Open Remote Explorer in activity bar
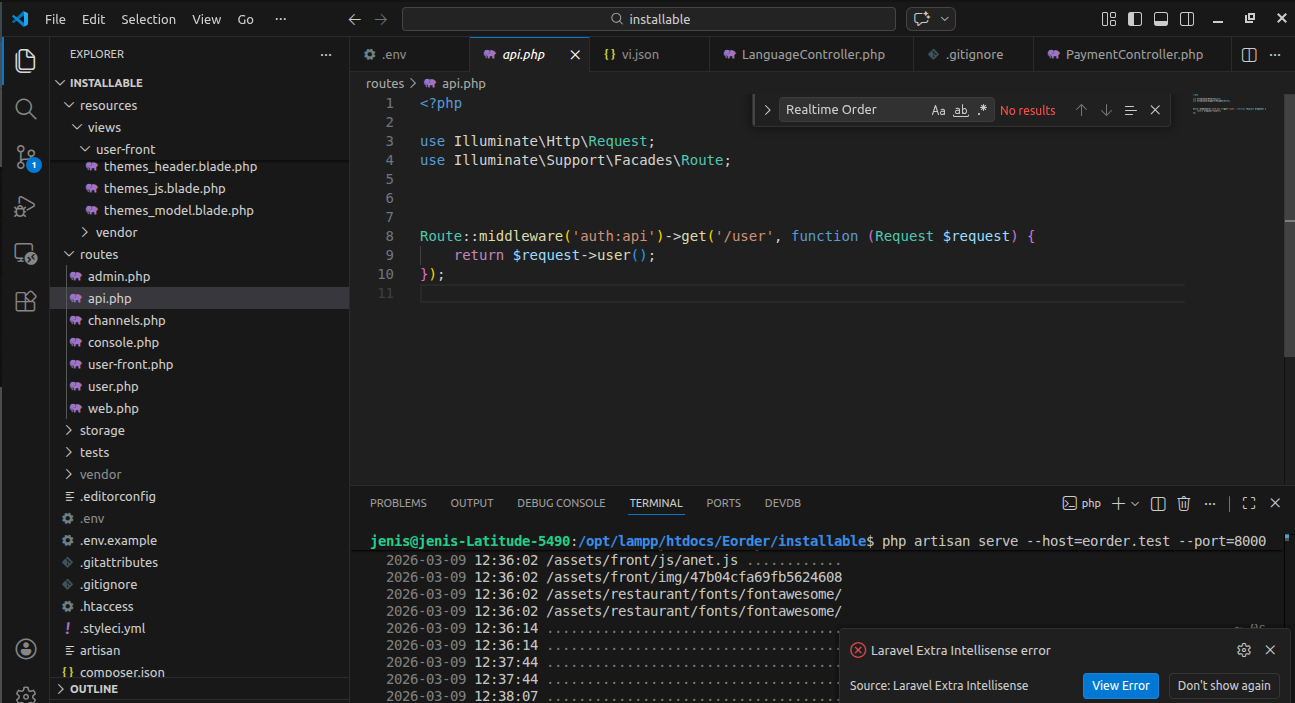 click(26, 253)
